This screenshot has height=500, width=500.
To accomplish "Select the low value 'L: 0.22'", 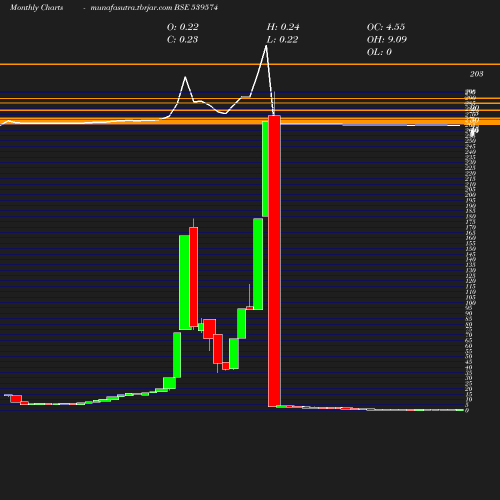I will pyautogui.click(x=282, y=40).
